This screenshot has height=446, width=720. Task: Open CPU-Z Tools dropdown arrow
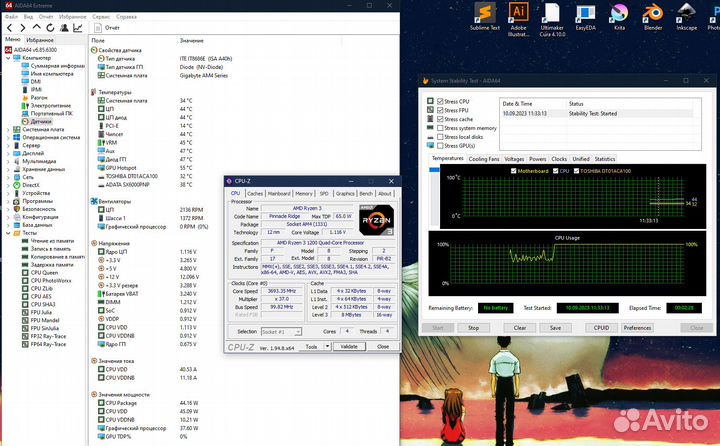coord(327,347)
